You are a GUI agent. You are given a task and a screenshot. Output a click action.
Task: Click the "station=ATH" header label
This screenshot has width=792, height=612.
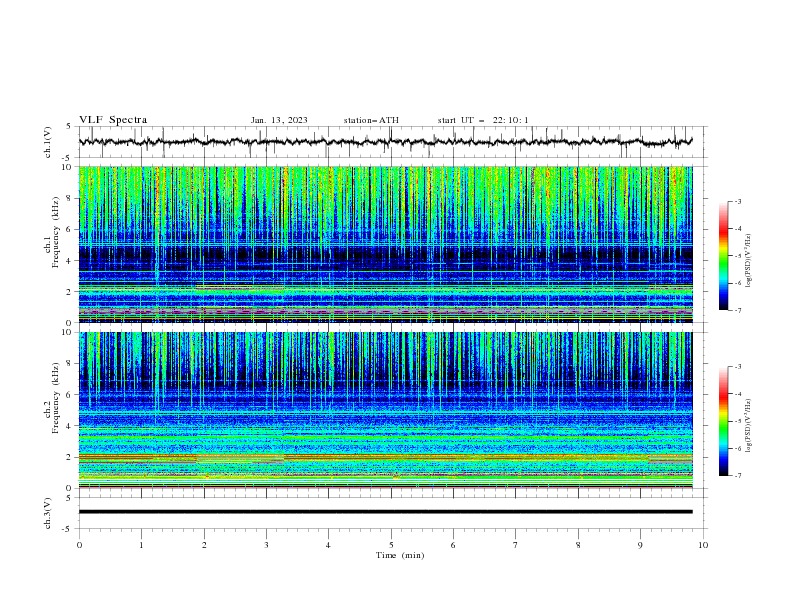[371, 120]
